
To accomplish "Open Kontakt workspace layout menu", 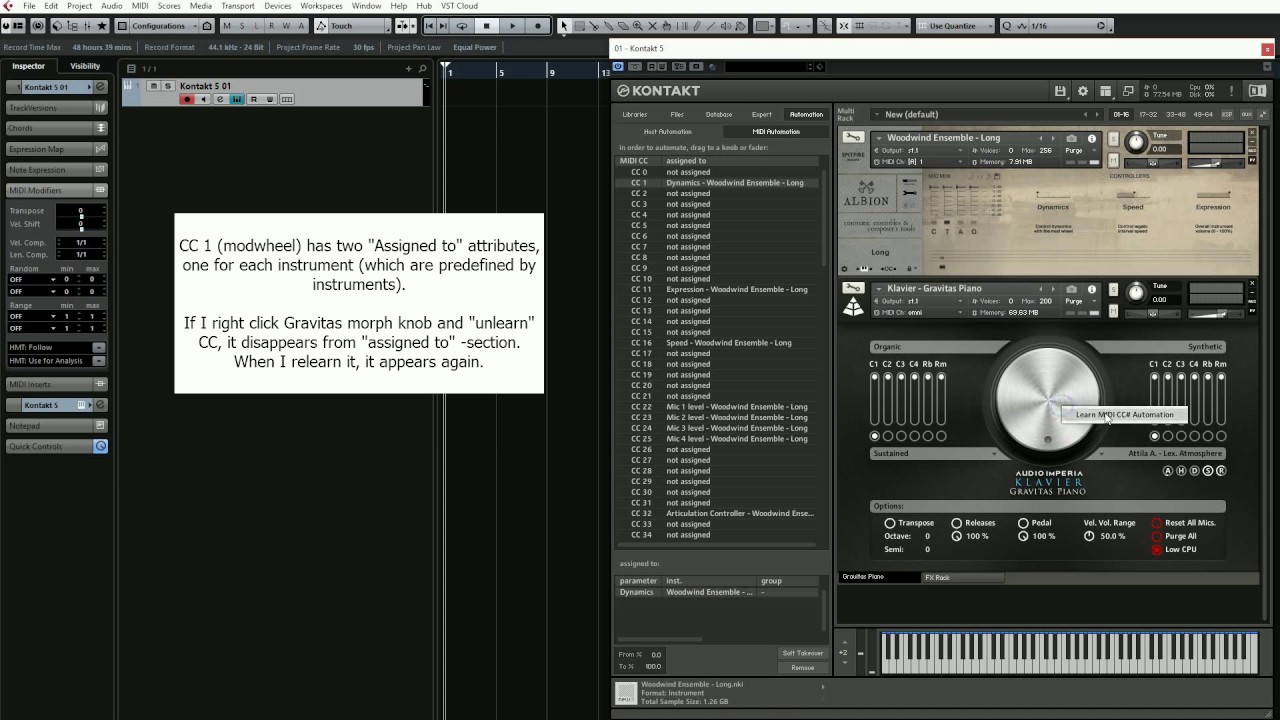I will pos(1105,91).
